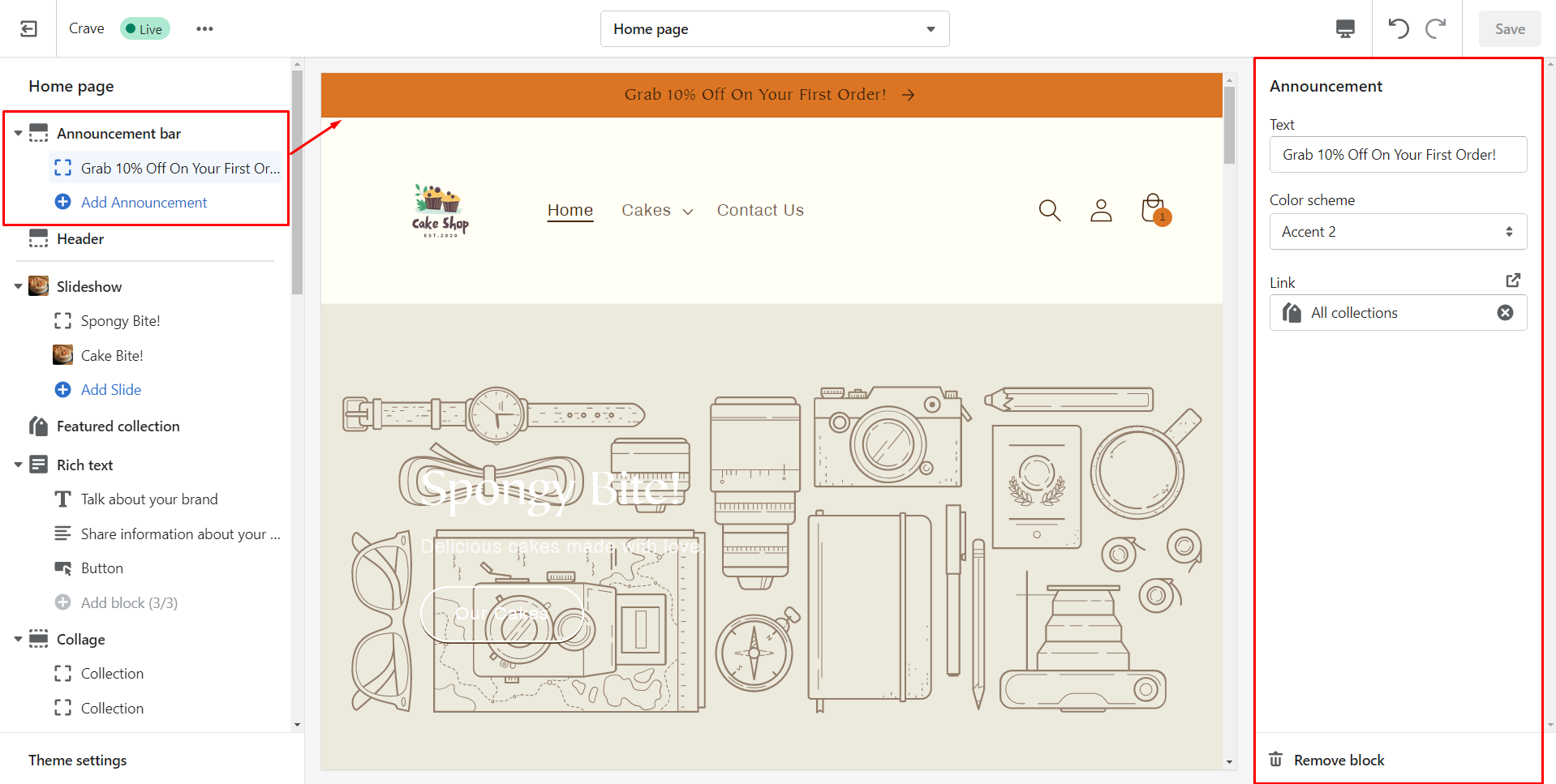Image resolution: width=1556 pixels, height=784 pixels.
Task: Expand the Cakes menu in preview
Action: coord(657,211)
